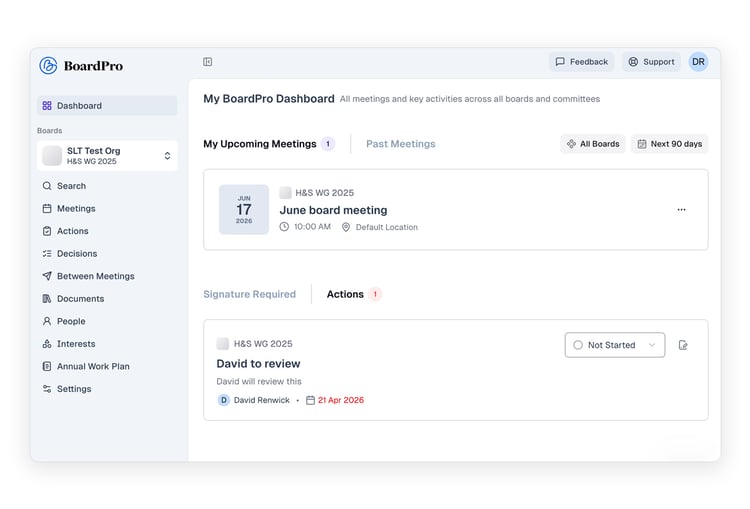Click the People person icon
The width and height of the screenshot is (750, 509).
pos(47,321)
